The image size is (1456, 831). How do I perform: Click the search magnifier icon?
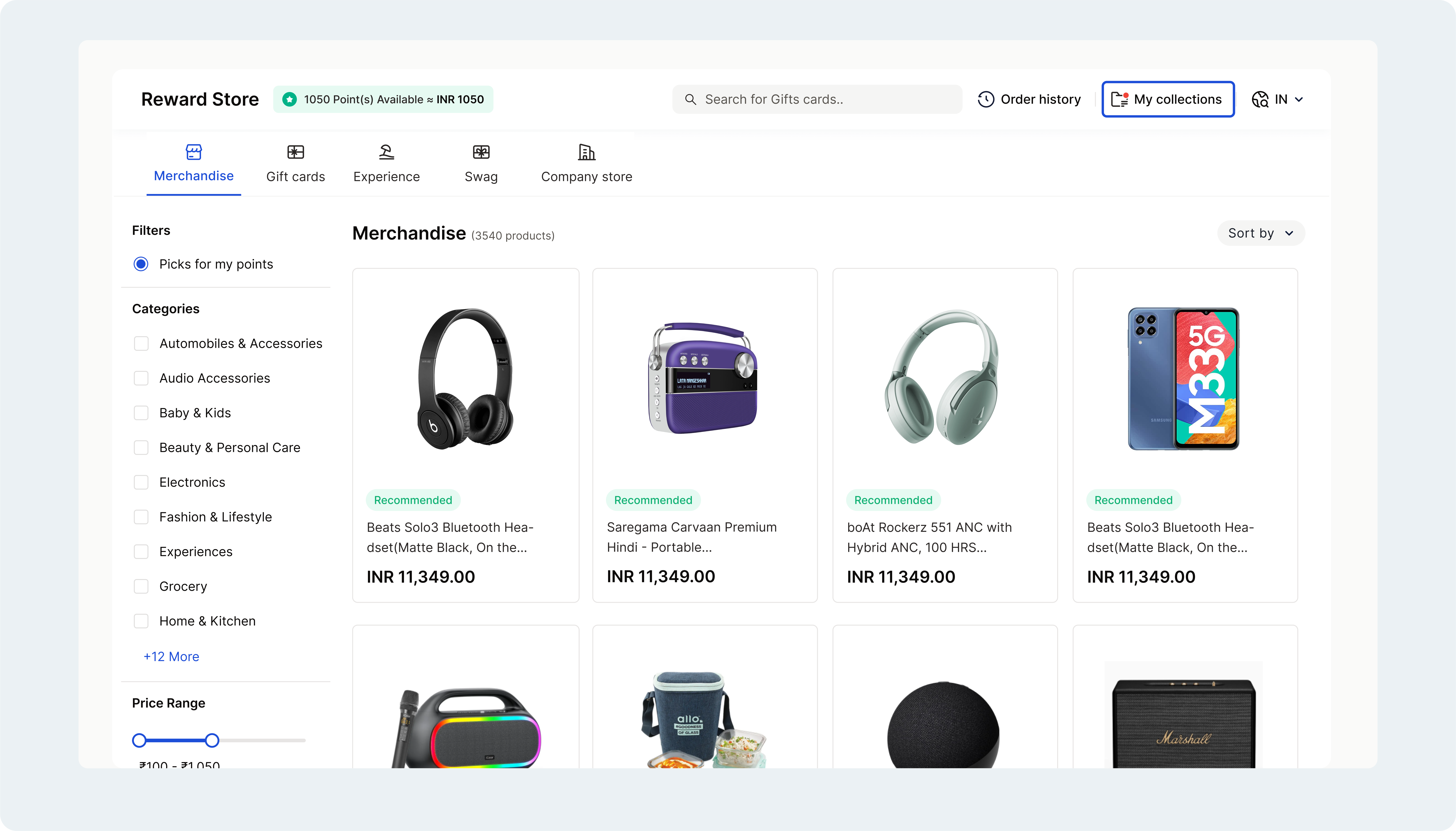691,99
